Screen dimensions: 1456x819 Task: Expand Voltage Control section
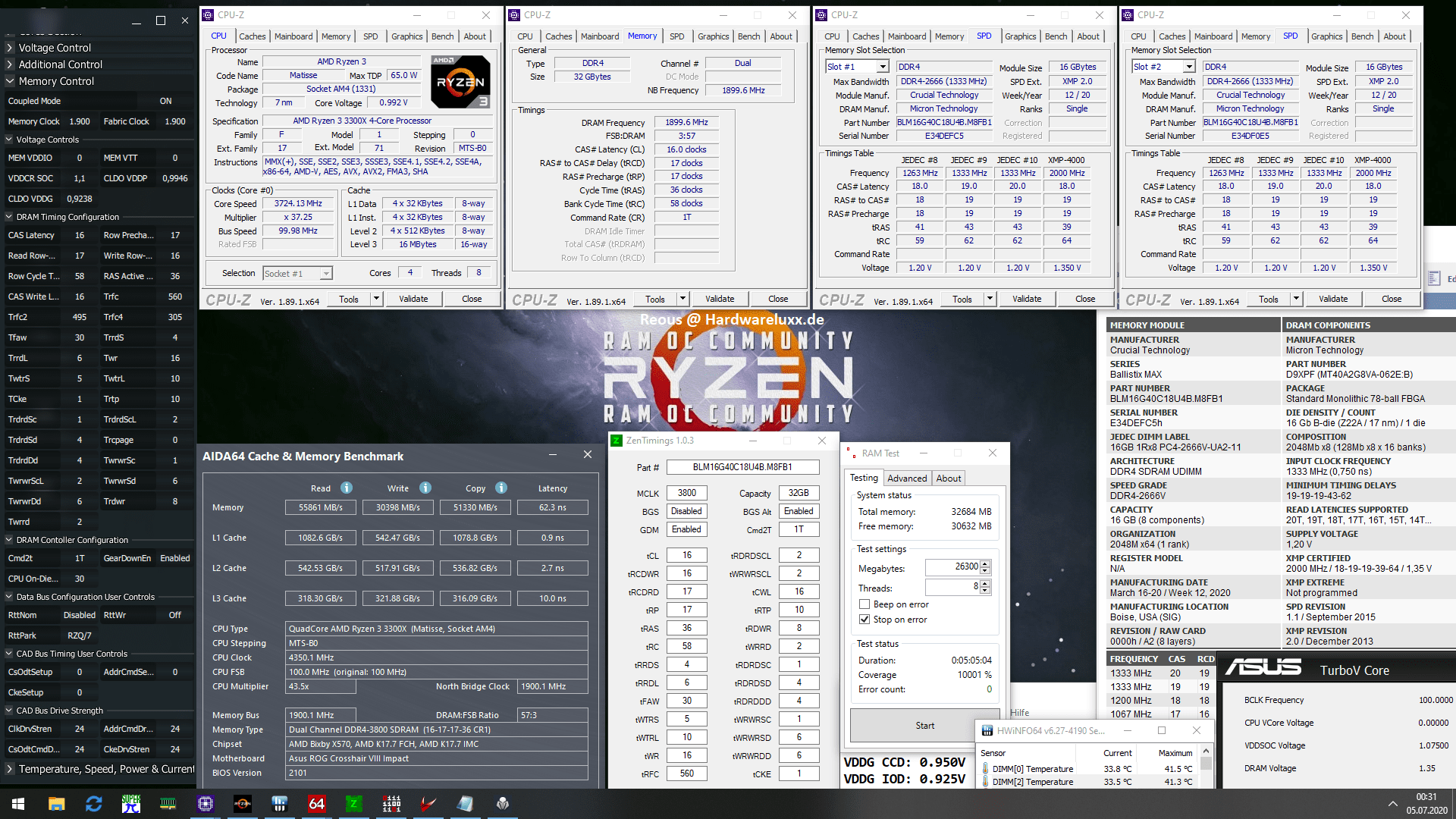[x=55, y=48]
